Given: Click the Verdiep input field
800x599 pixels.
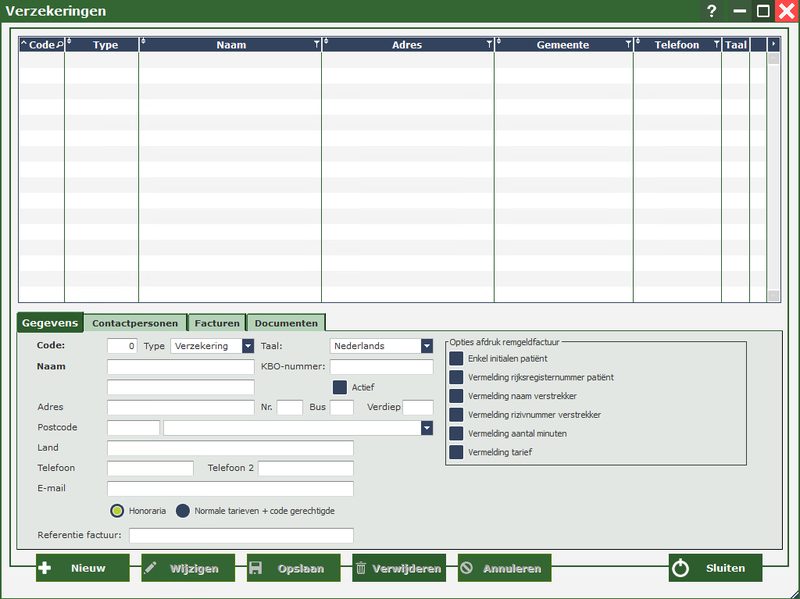Looking at the screenshot, I should click(x=418, y=408).
